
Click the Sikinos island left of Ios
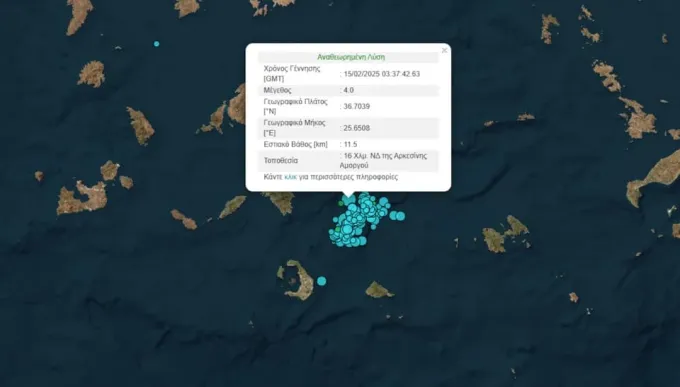pos(232,207)
